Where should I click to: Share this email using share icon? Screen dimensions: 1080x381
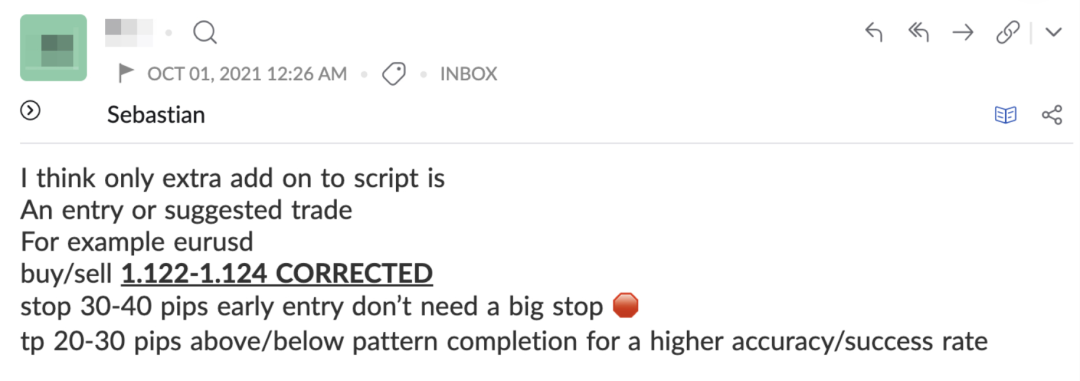[1052, 115]
